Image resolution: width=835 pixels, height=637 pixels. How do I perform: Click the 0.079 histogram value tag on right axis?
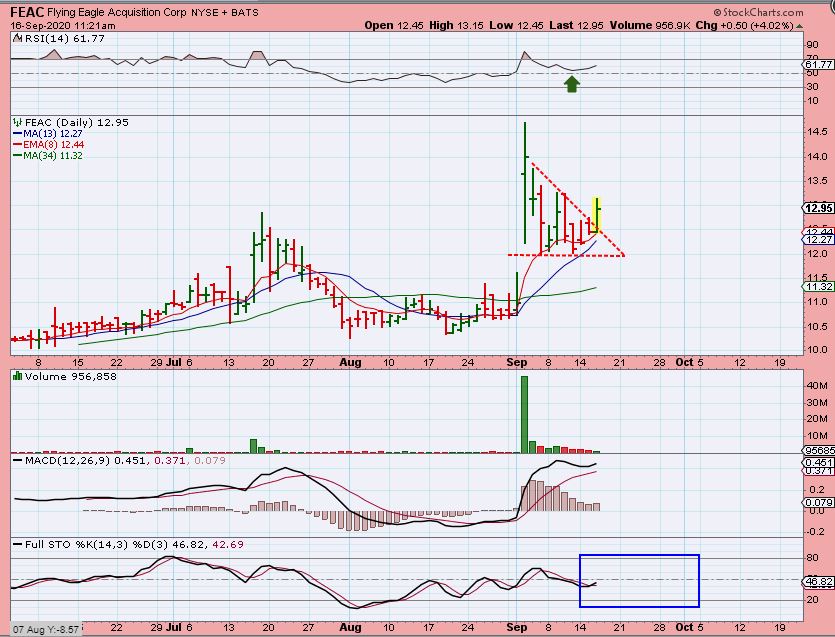(x=818, y=502)
